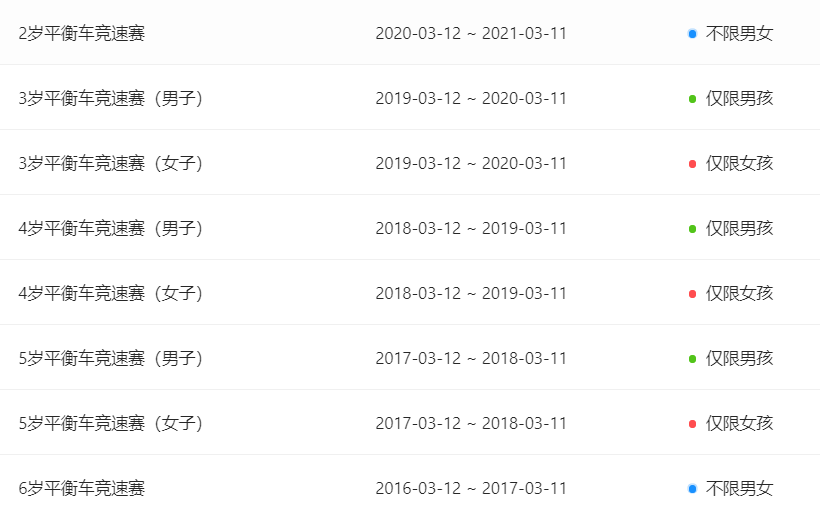Select 3岁平衡车竞速赛(女子) event name
This screenshot has width=820, height=519.
point(110,163)
